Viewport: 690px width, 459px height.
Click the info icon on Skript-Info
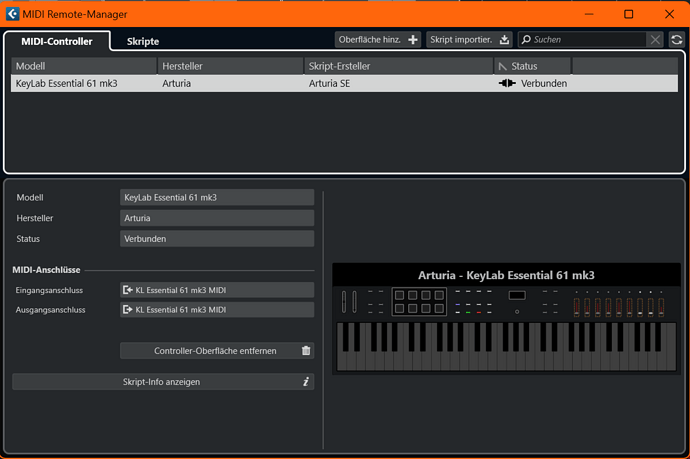click(306, 382)
